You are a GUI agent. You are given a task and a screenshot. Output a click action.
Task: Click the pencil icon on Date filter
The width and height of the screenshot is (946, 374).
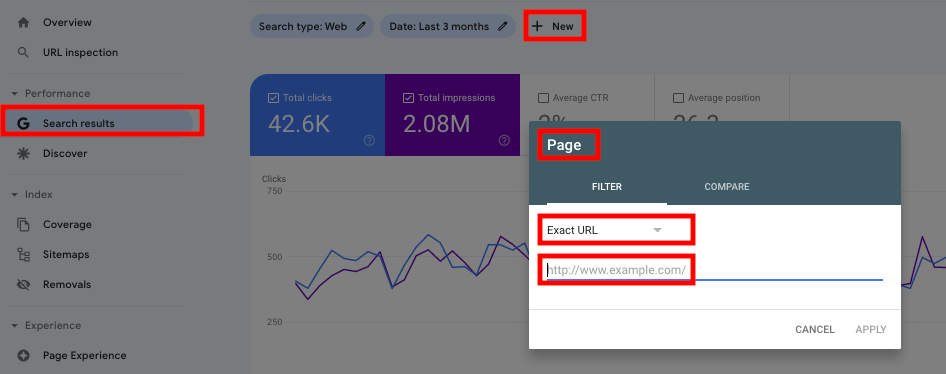[503, 26]
